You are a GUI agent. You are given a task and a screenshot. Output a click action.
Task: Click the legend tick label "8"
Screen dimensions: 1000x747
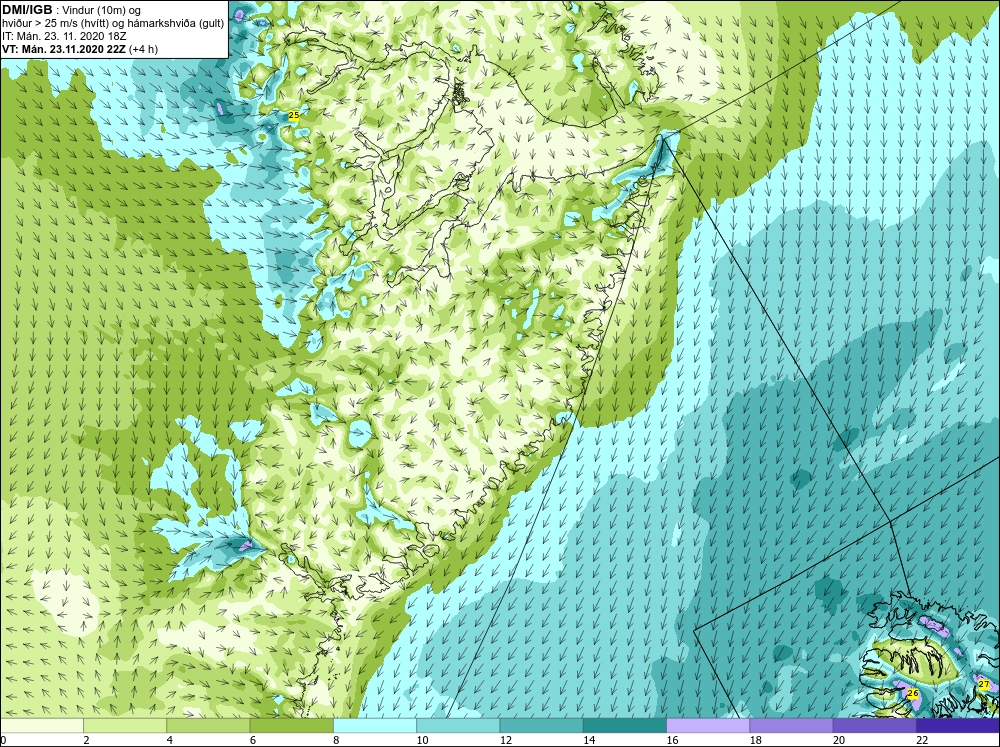336,740
